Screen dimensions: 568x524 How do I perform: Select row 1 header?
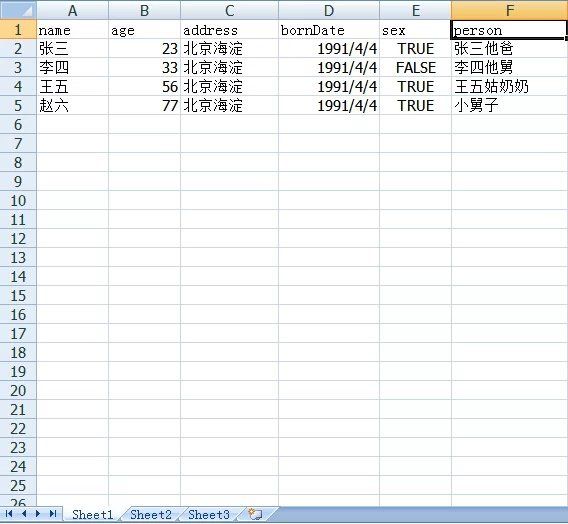tap(18, 29)
